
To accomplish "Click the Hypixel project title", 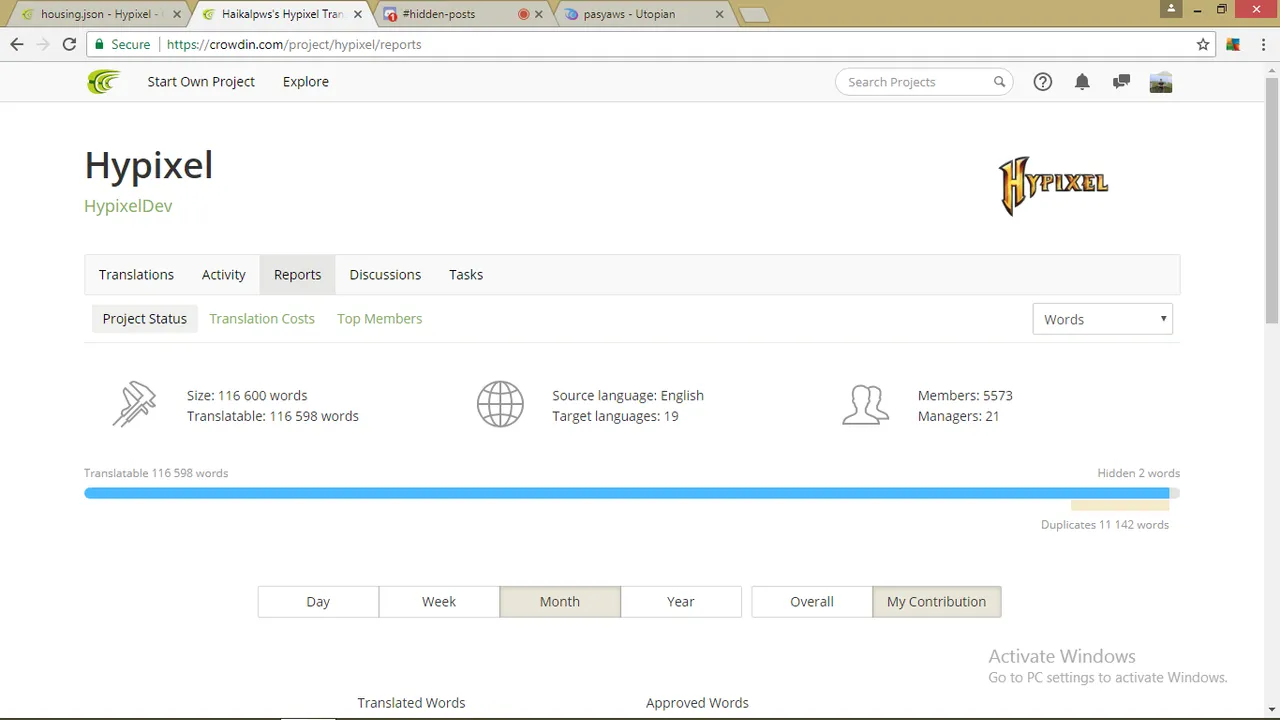I will click(x=149, y=165).
